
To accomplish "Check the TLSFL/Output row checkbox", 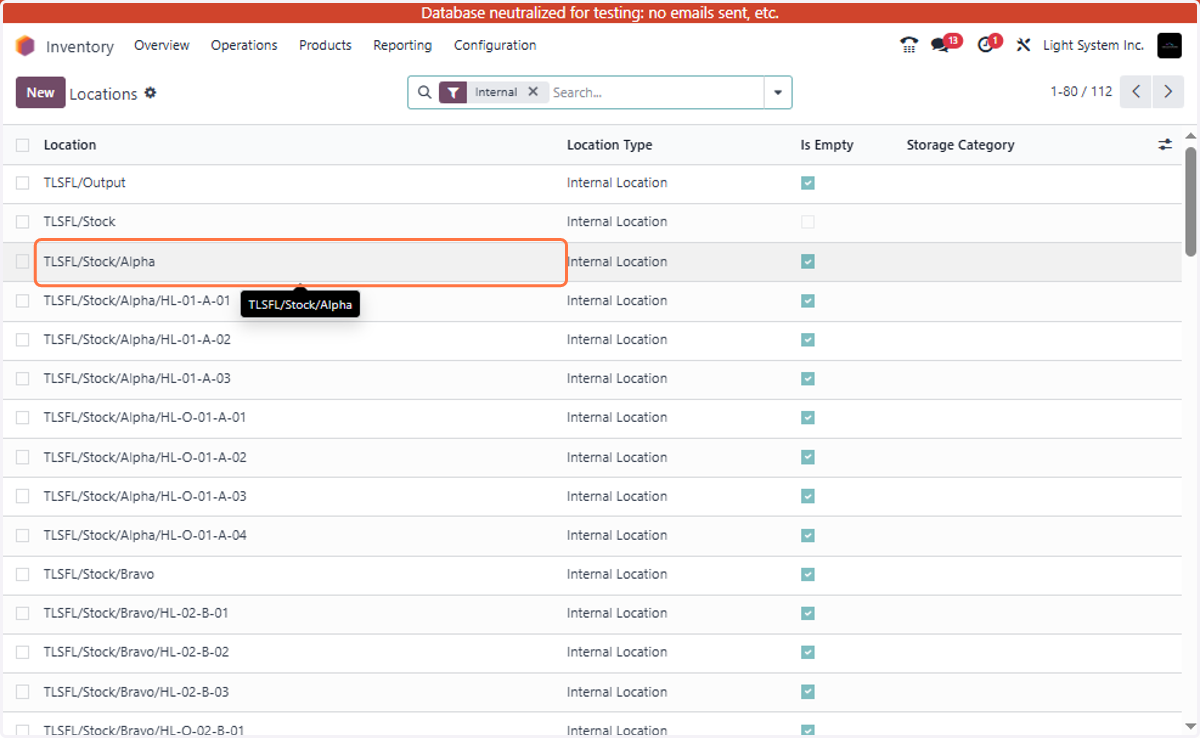I will [23, 183].
